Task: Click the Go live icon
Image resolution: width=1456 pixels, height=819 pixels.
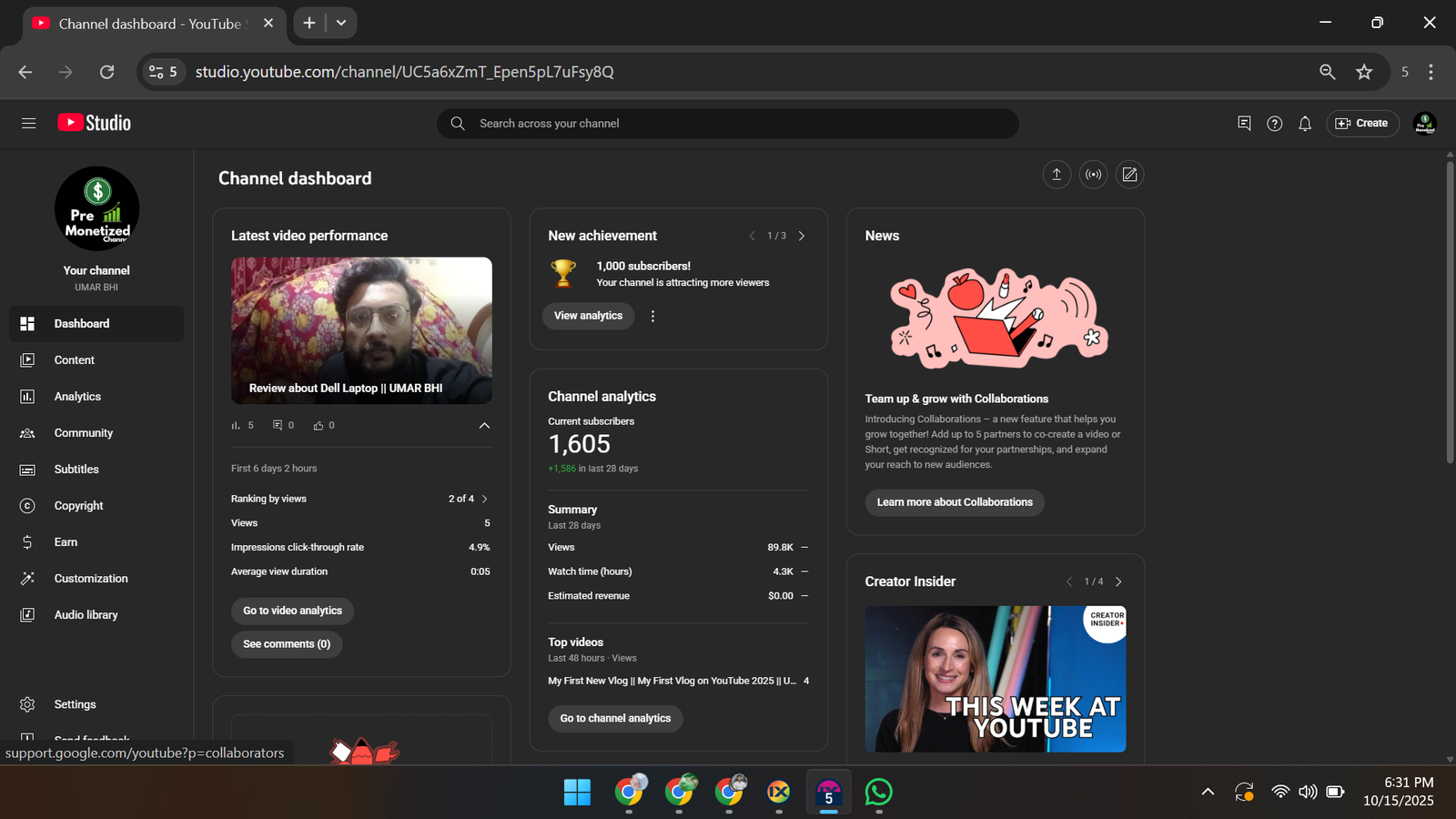Action: tap(1093, 175)
